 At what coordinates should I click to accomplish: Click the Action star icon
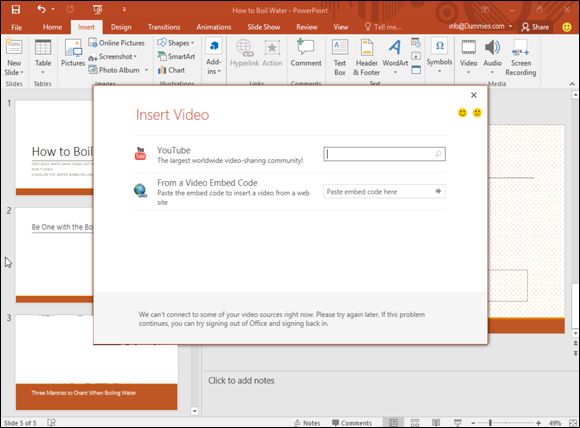[x=272, y=53]
